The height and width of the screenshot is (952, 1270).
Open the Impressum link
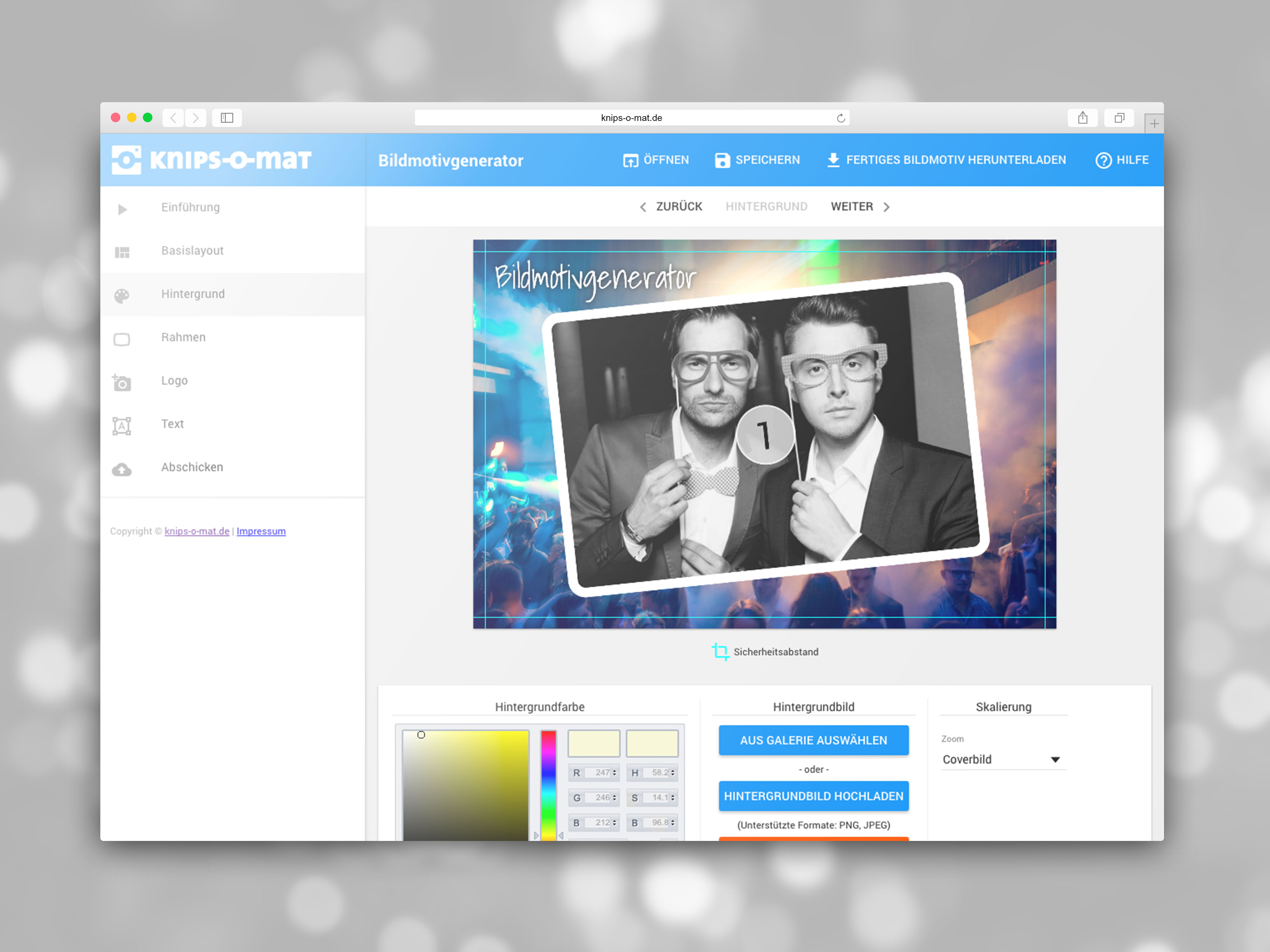click(261, 532)
